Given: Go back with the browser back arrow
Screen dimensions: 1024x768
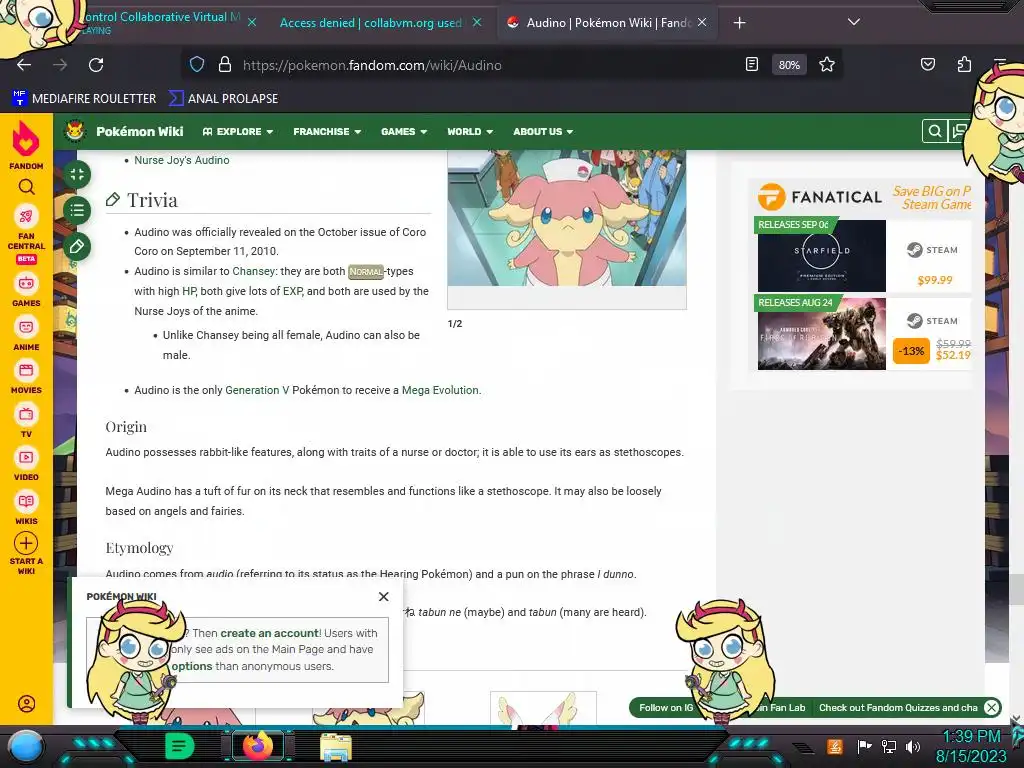Looking at the screenshot, I should tap(24, 65).
